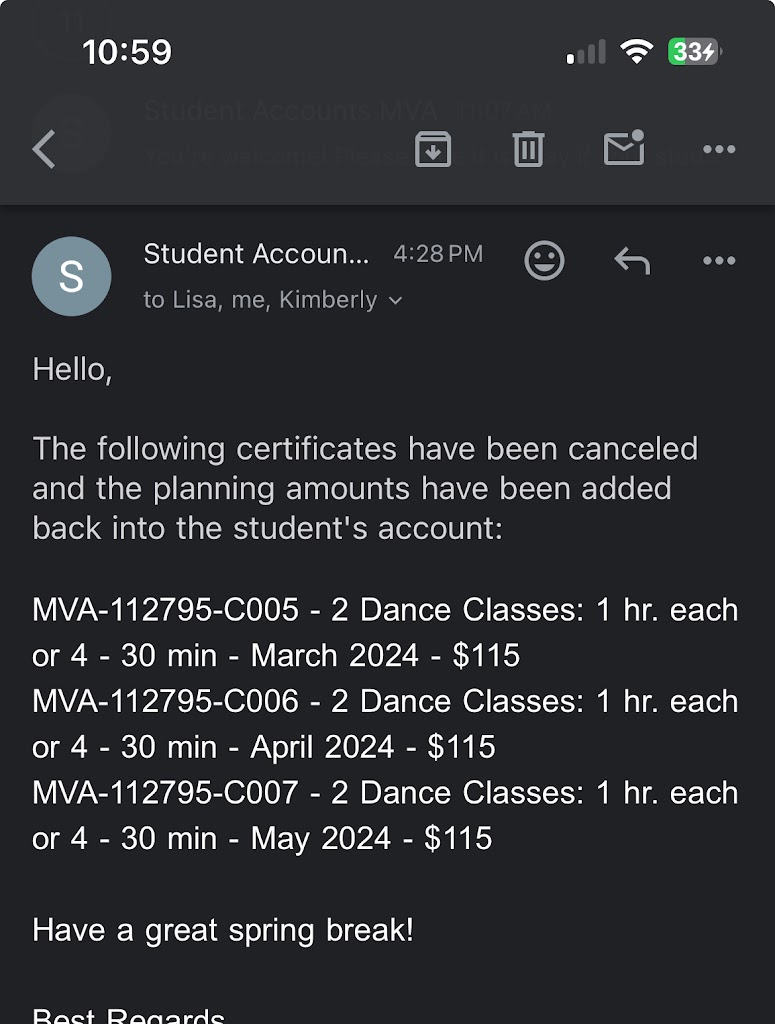Screen dimensions: 775x1024
Task: Expand recipient details with the chevron
Action: [396, 301]
